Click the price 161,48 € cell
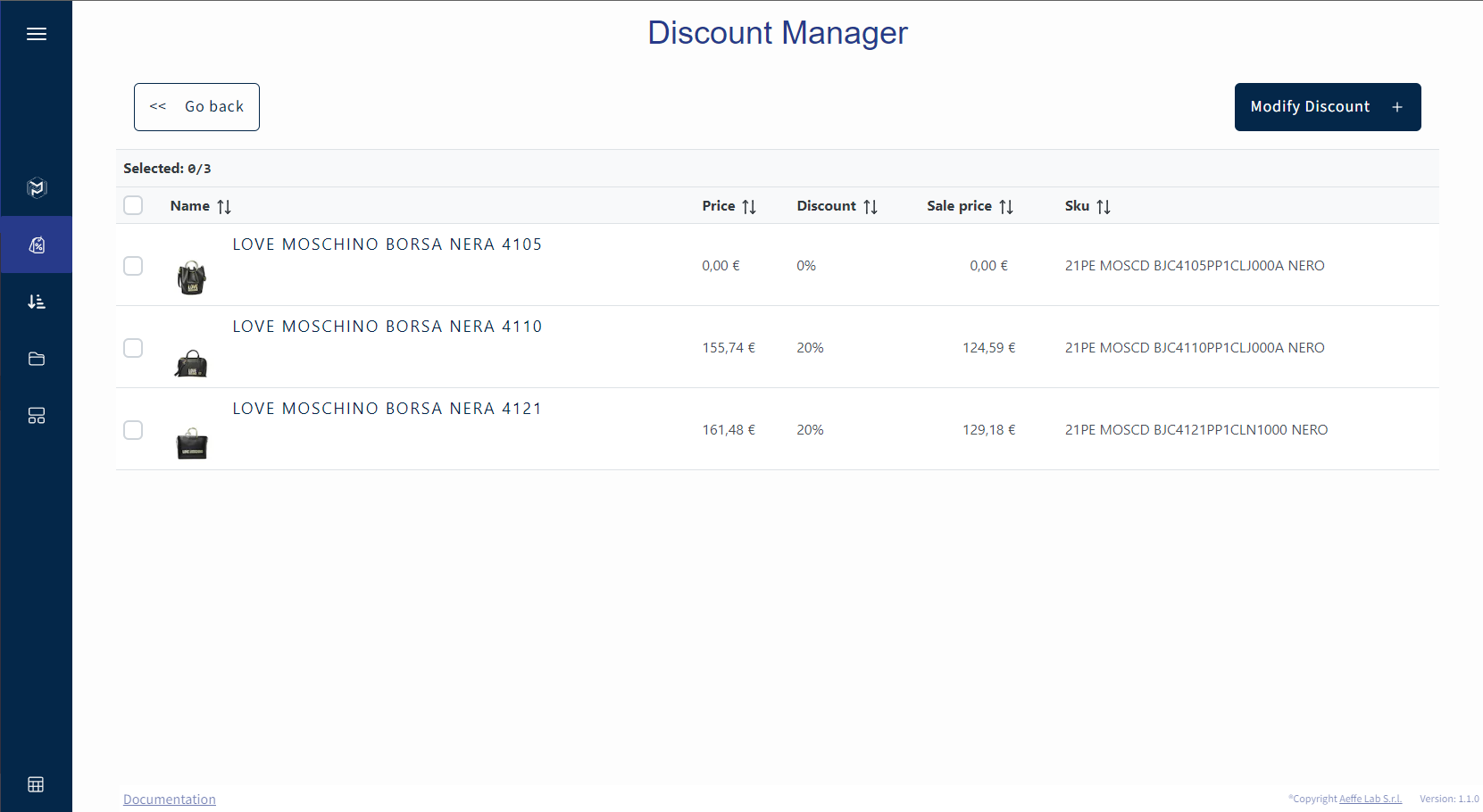Viewport: 1483px width, 812px height. tap(729, 430)
